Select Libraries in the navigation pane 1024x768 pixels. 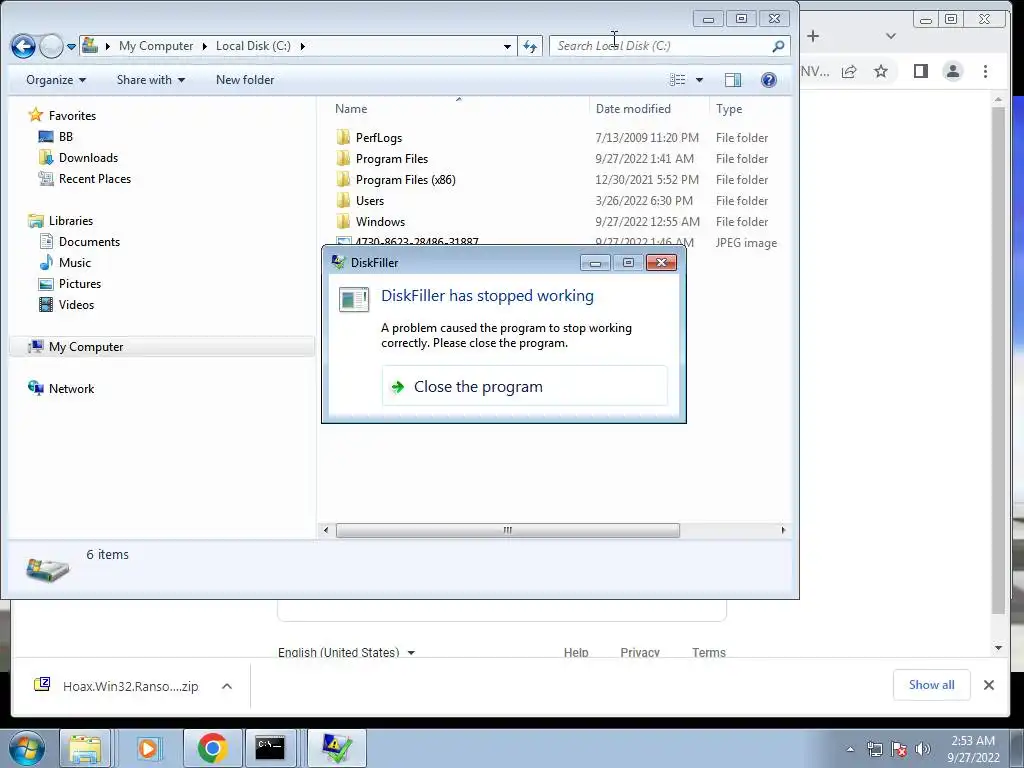coord(71,221)
